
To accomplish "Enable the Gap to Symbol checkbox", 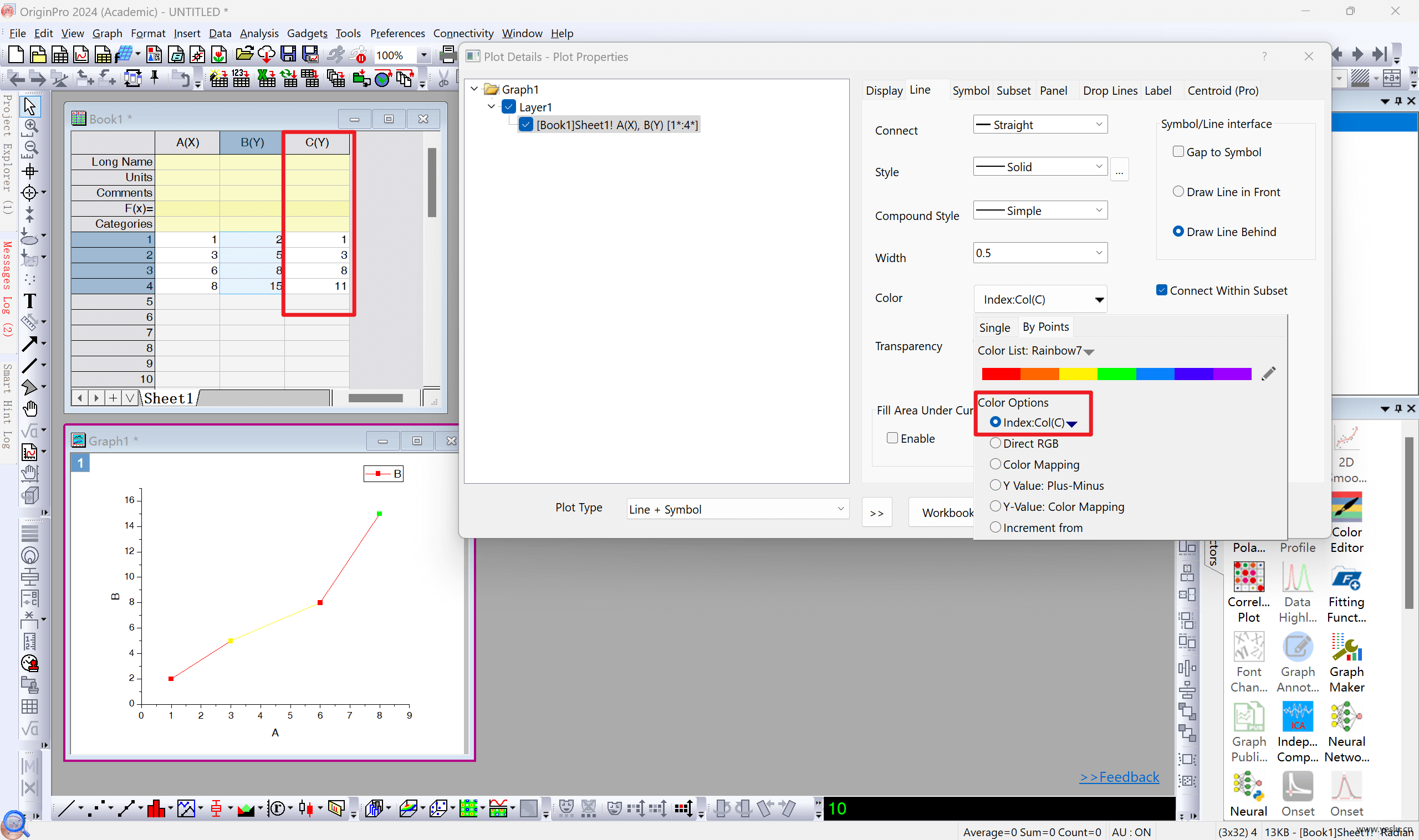I will click(1178, 152).
